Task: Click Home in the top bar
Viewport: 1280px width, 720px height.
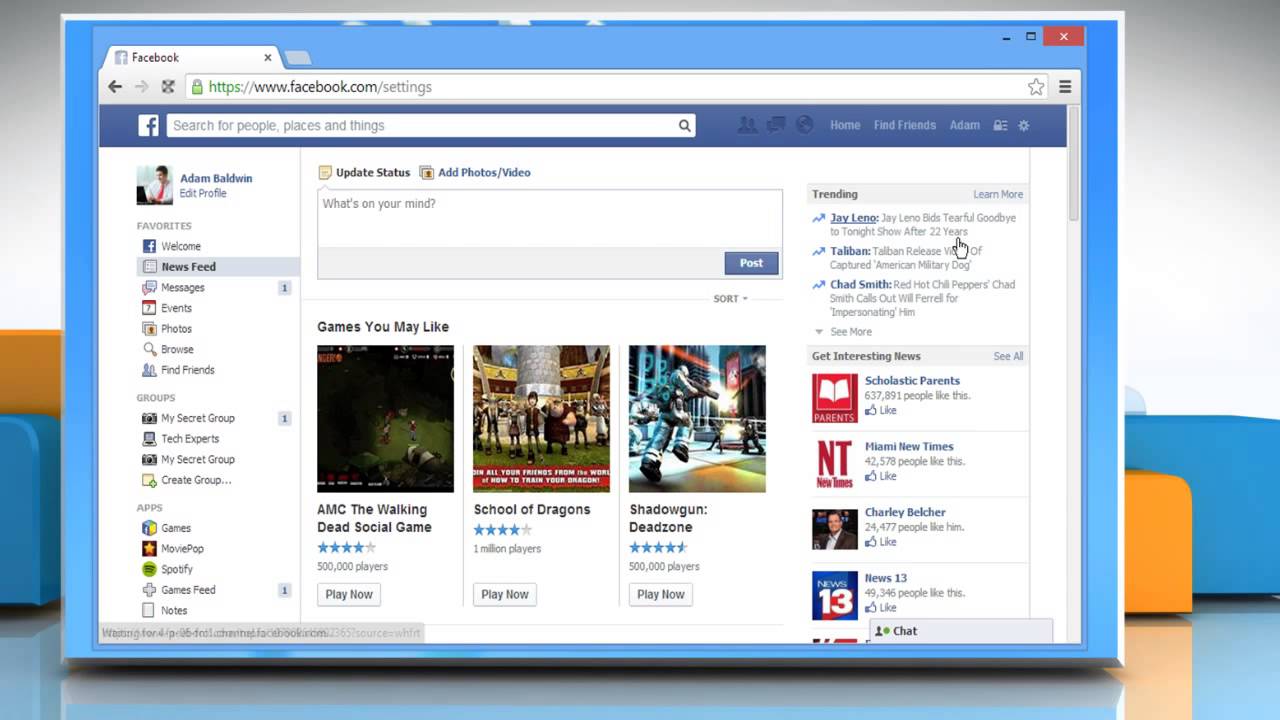Action: (845, 125)
